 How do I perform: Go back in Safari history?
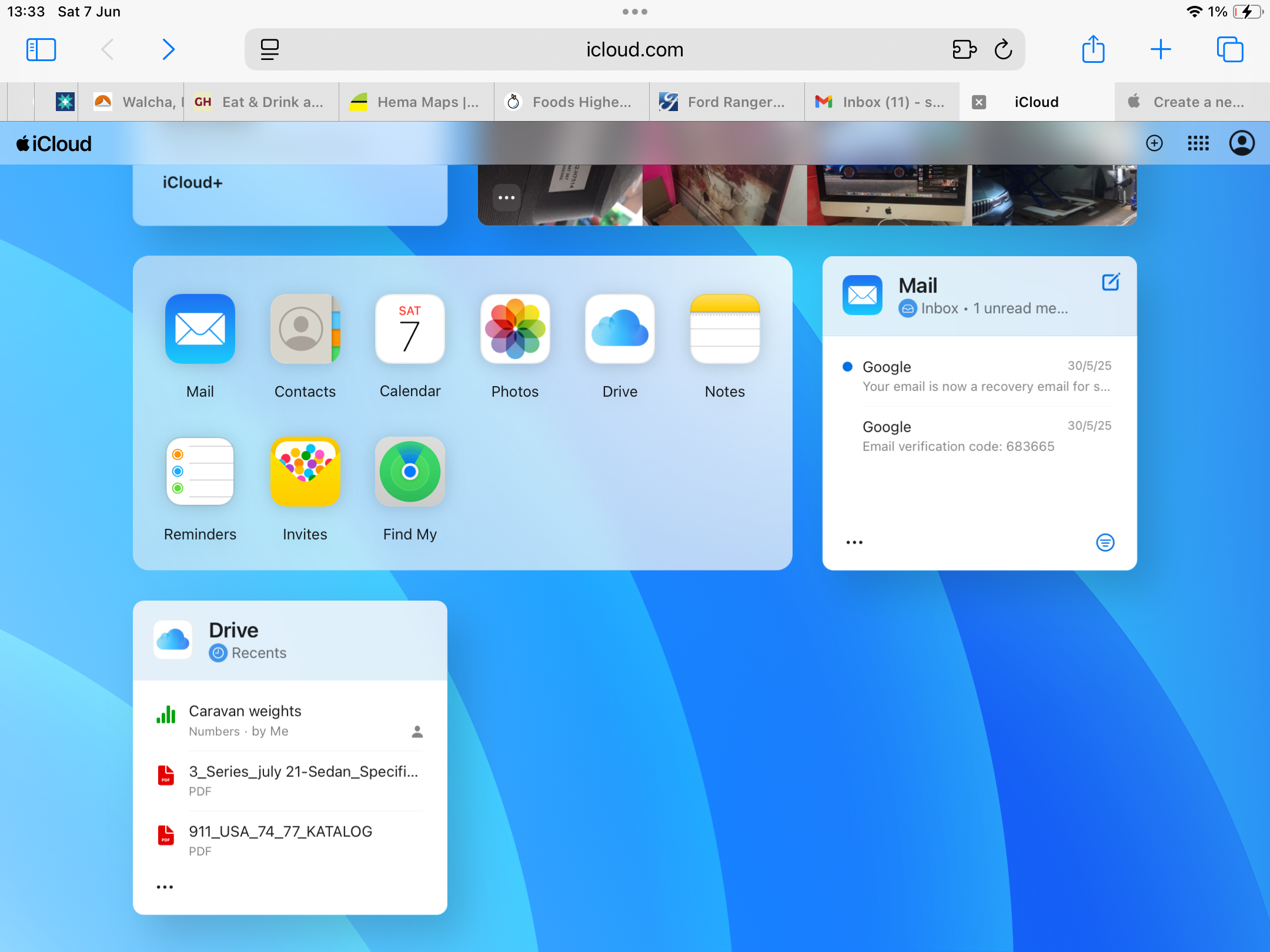(107, 49)
